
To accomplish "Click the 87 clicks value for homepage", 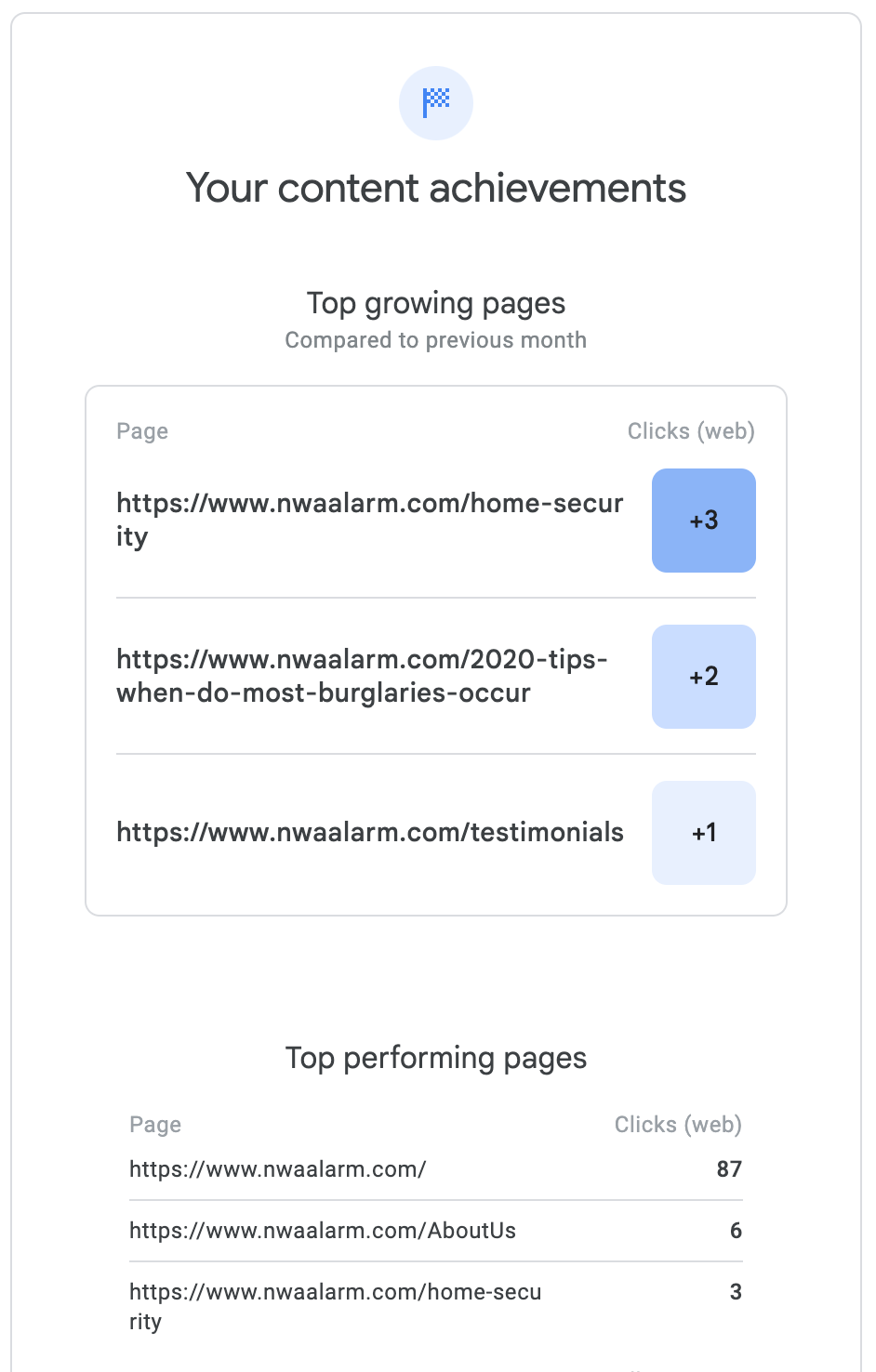I will (729, 1169).
